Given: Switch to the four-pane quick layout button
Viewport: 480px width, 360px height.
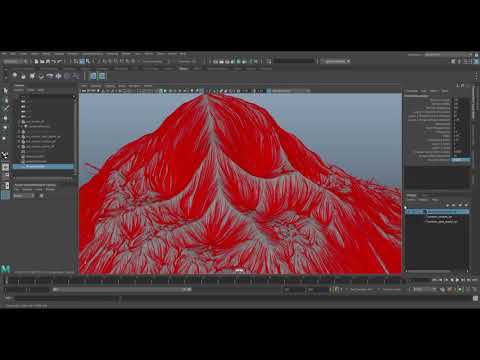Looking at the screenshot, I should click(x=5, y=176).
